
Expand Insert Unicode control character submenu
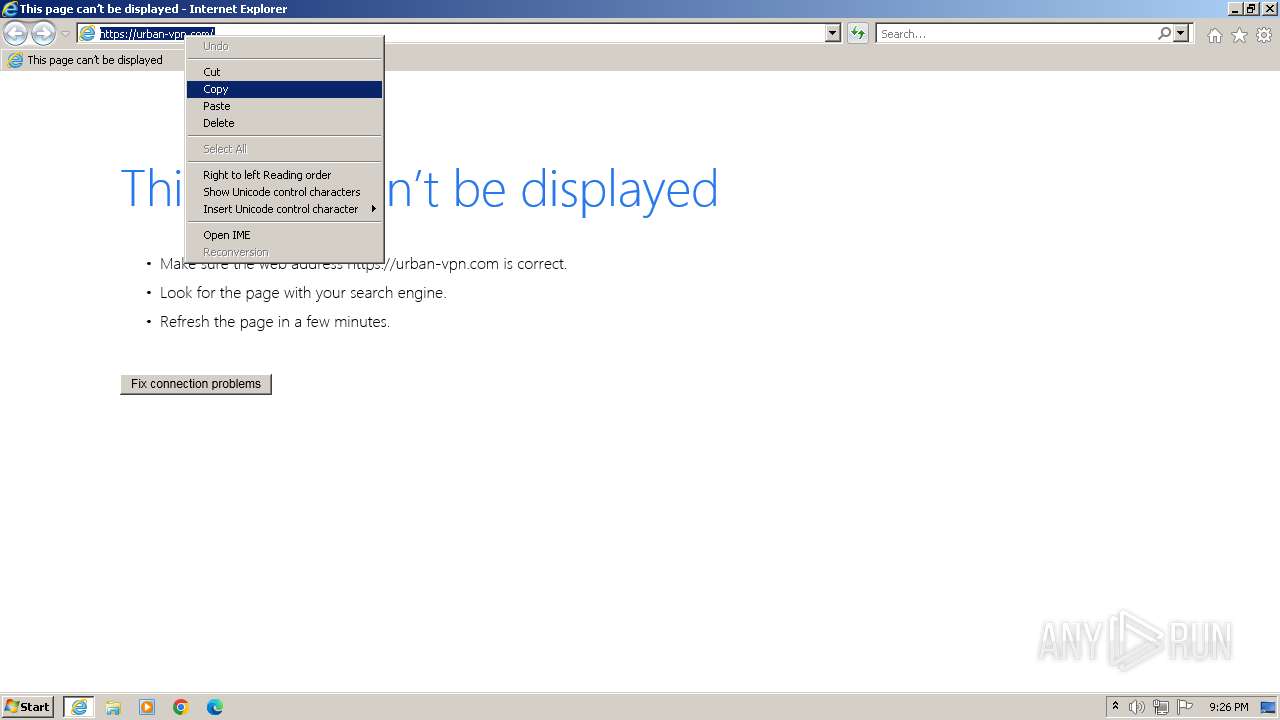click(284, 209)
